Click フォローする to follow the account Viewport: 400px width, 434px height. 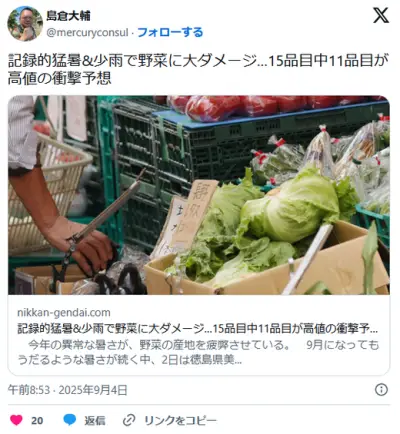click(170, 32)
